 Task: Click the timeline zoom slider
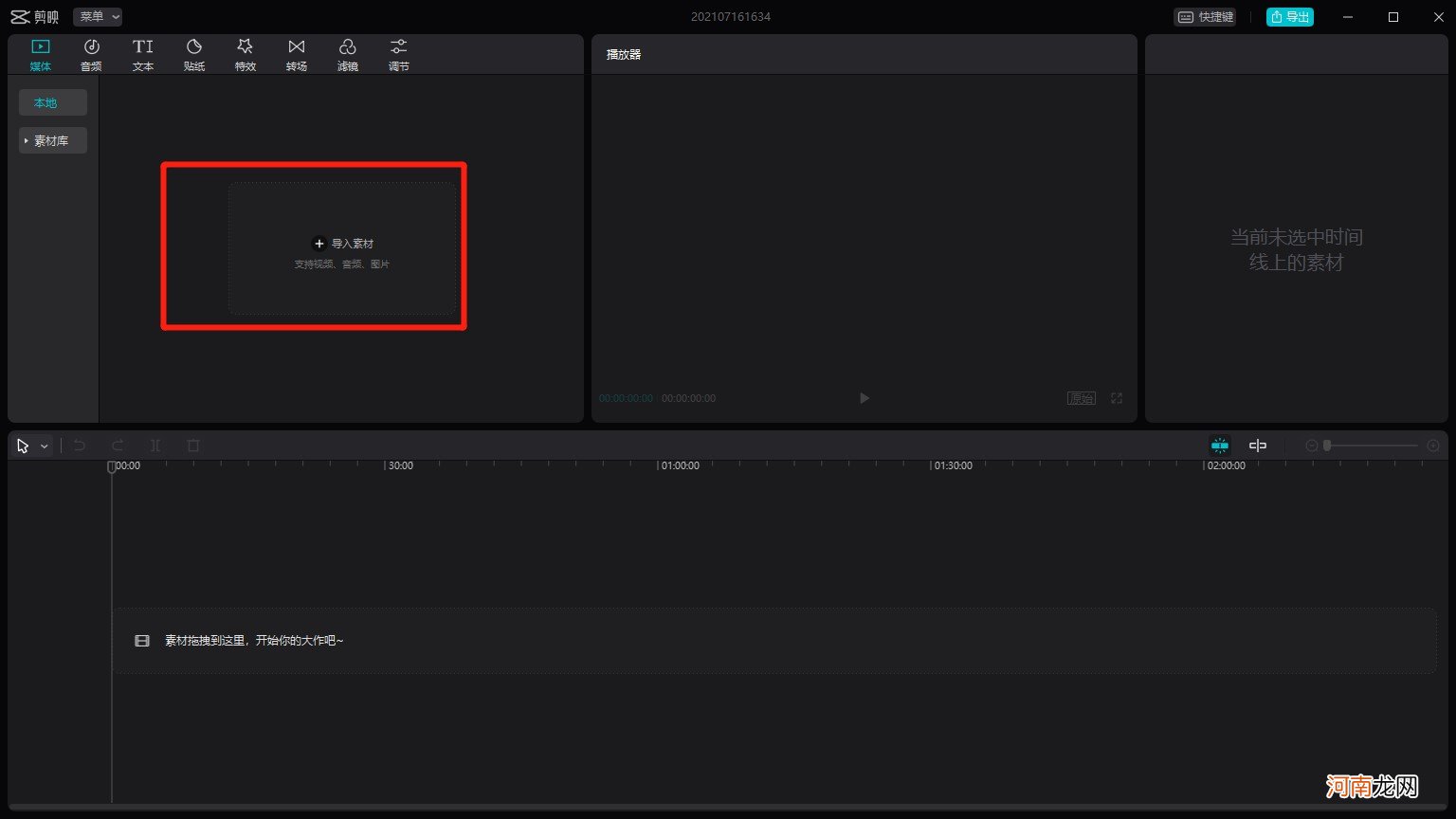[x=1372, y=446]
